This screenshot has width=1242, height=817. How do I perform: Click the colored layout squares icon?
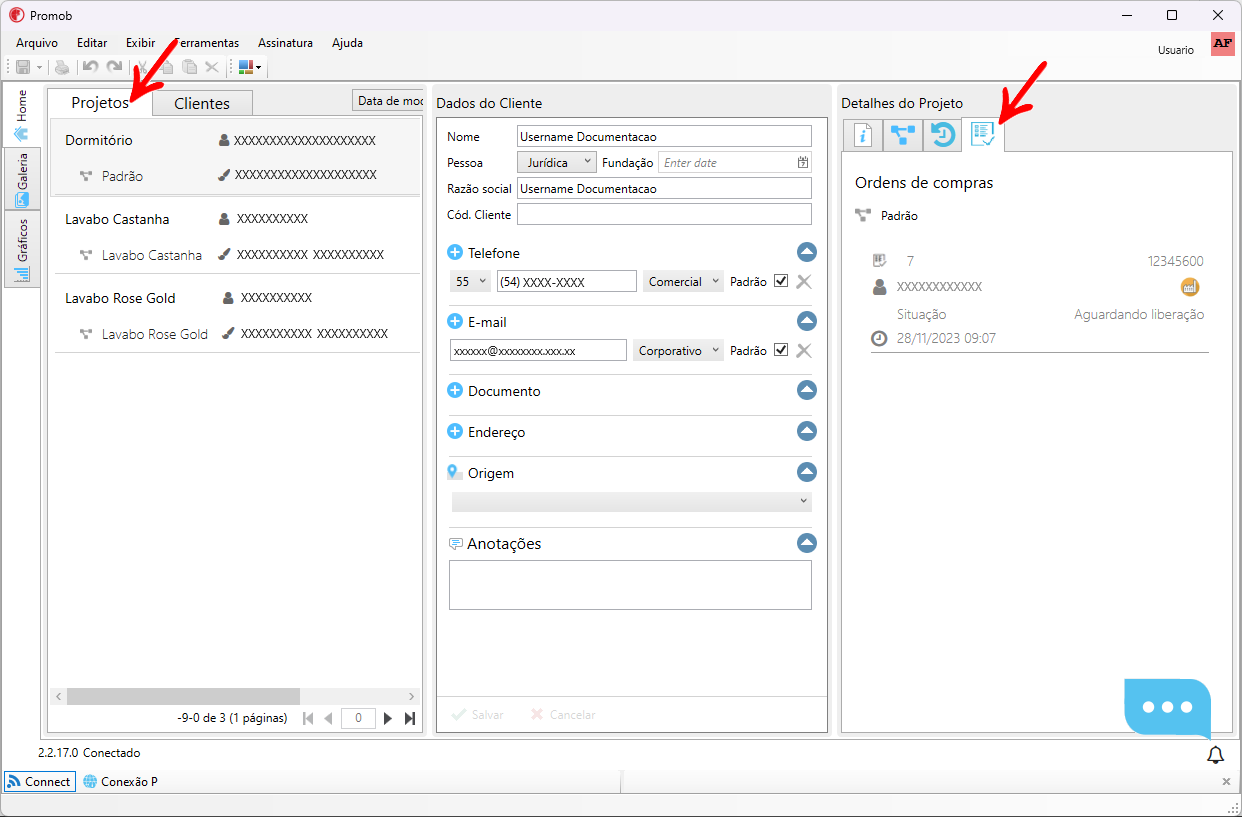(x=246, y=67)
